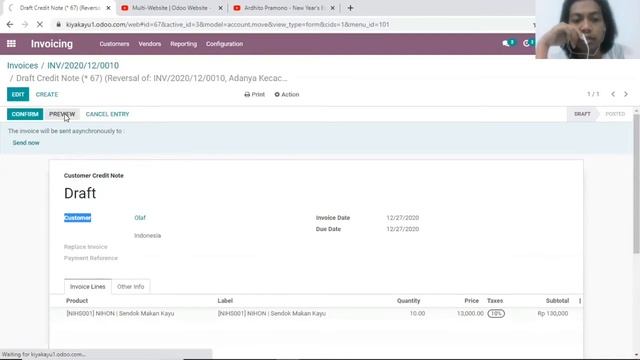Click the subtotal Rp 130,000
The height and width of the screenshot is (360, 640).
coord(553,313)
